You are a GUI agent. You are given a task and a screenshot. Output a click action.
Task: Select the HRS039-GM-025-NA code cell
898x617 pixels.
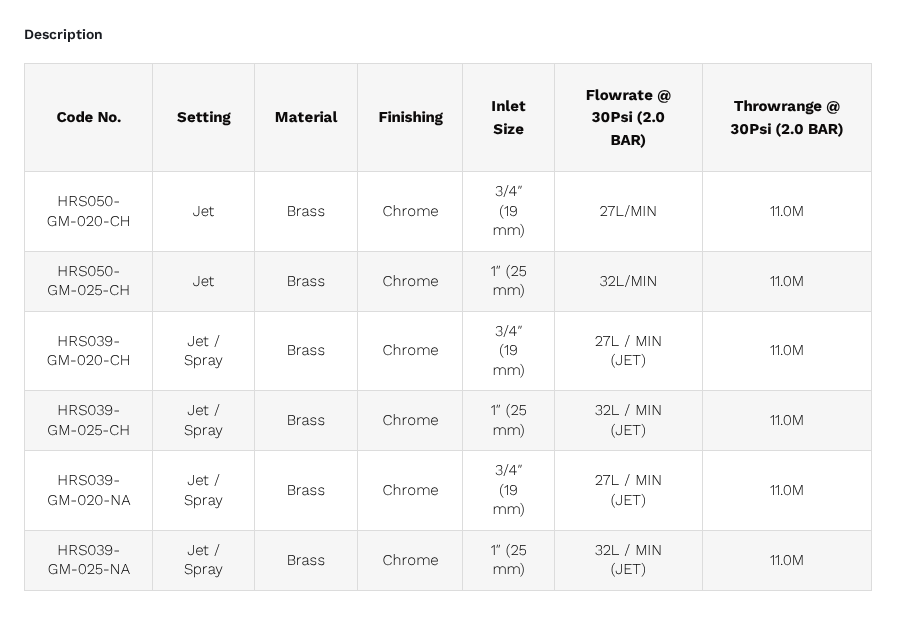[89, 560]
